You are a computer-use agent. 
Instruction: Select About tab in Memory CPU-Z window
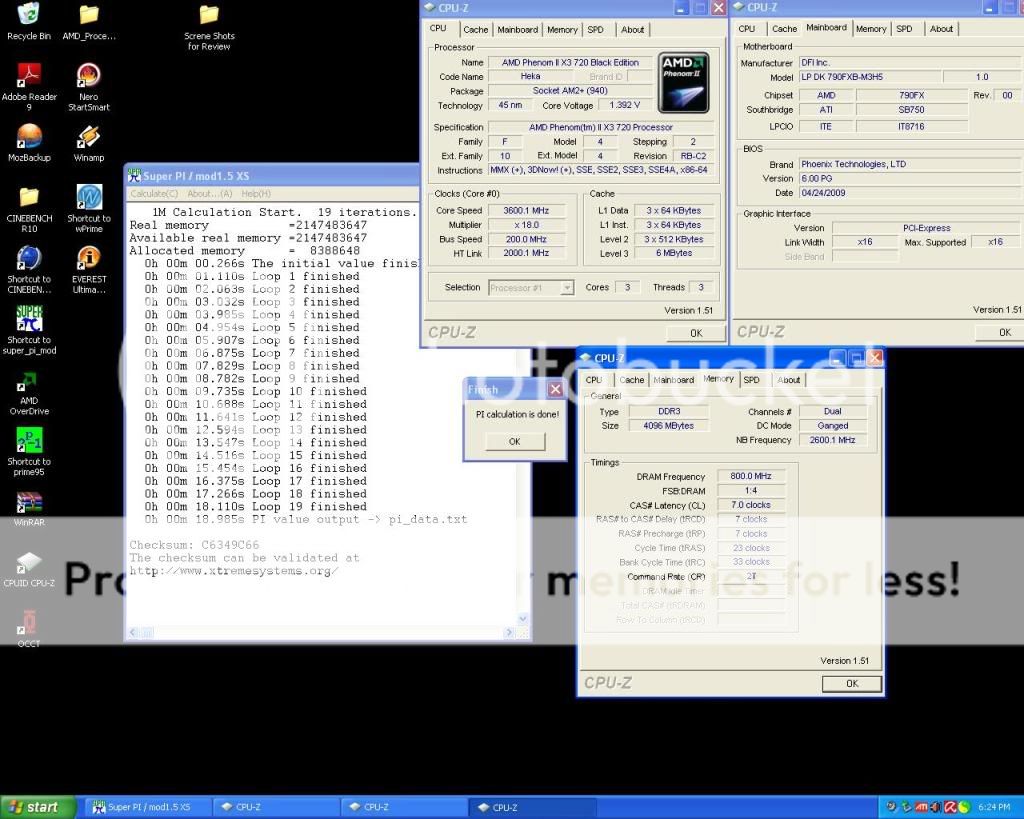tap(788, 379)
